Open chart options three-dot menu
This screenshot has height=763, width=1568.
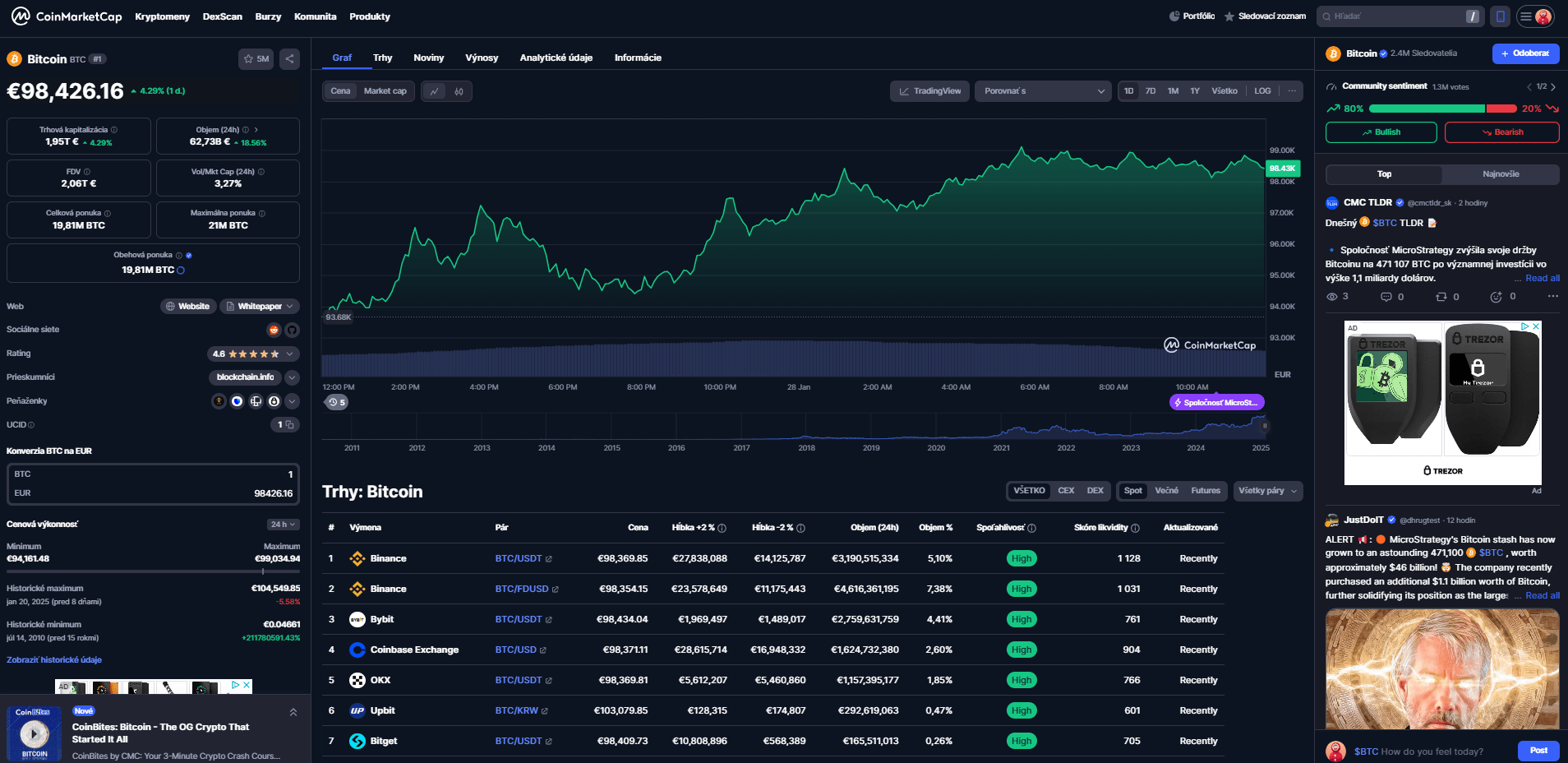click(x=1292, y=91)
